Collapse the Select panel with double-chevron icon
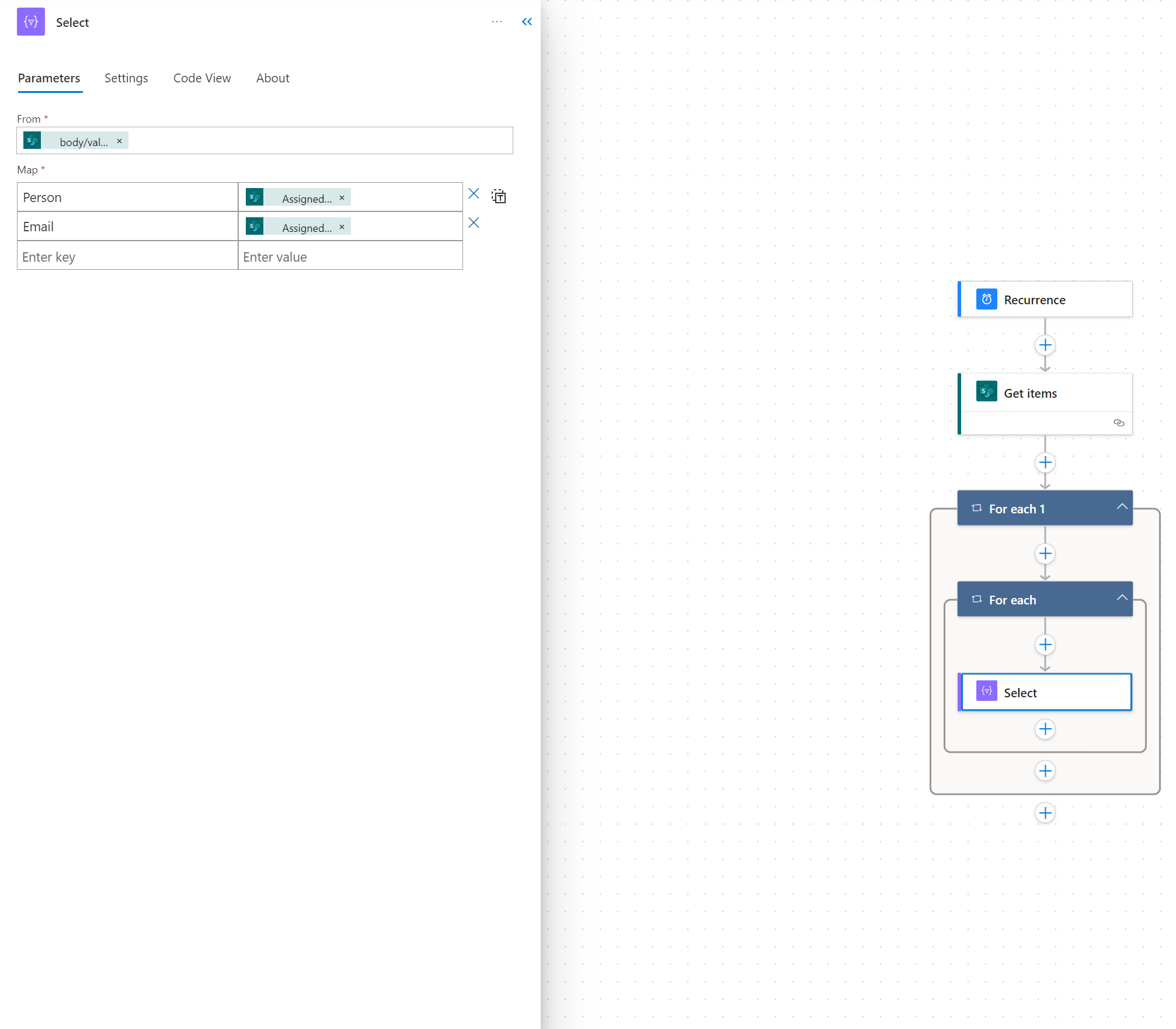 click(x=527, y=22)
